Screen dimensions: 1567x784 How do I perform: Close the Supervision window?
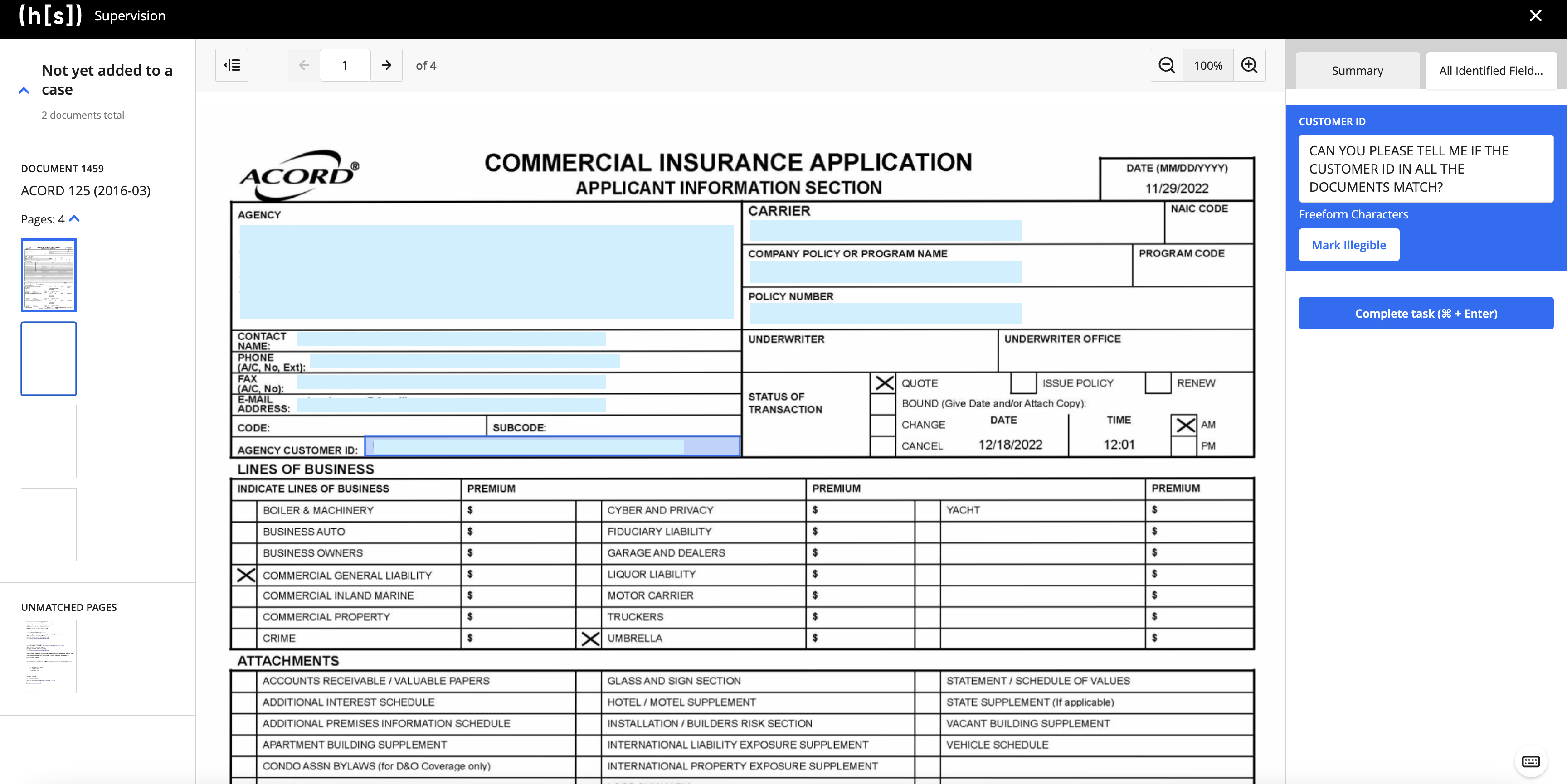click(x=1535, y=16)
